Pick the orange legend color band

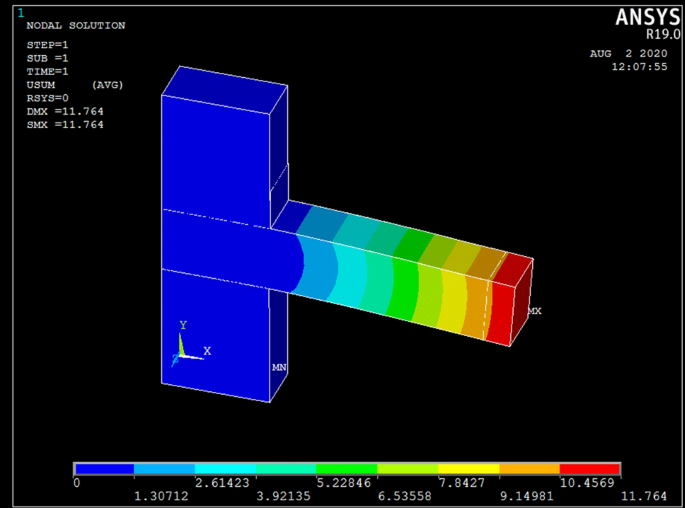coord(529,469)
